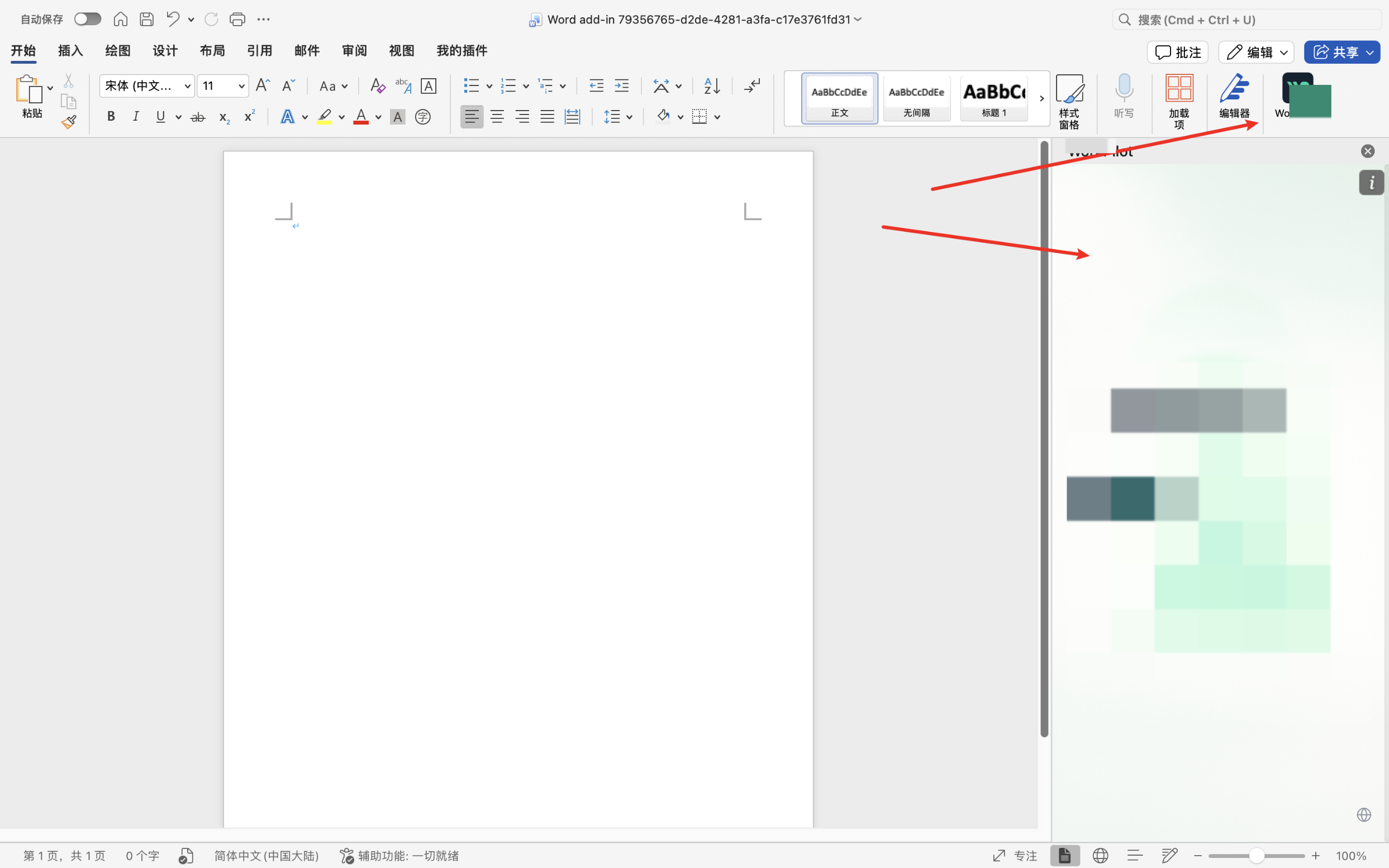Click the Share (共享) button
This screenshot has width=1389, height=868.
(x=1334, y=53)
